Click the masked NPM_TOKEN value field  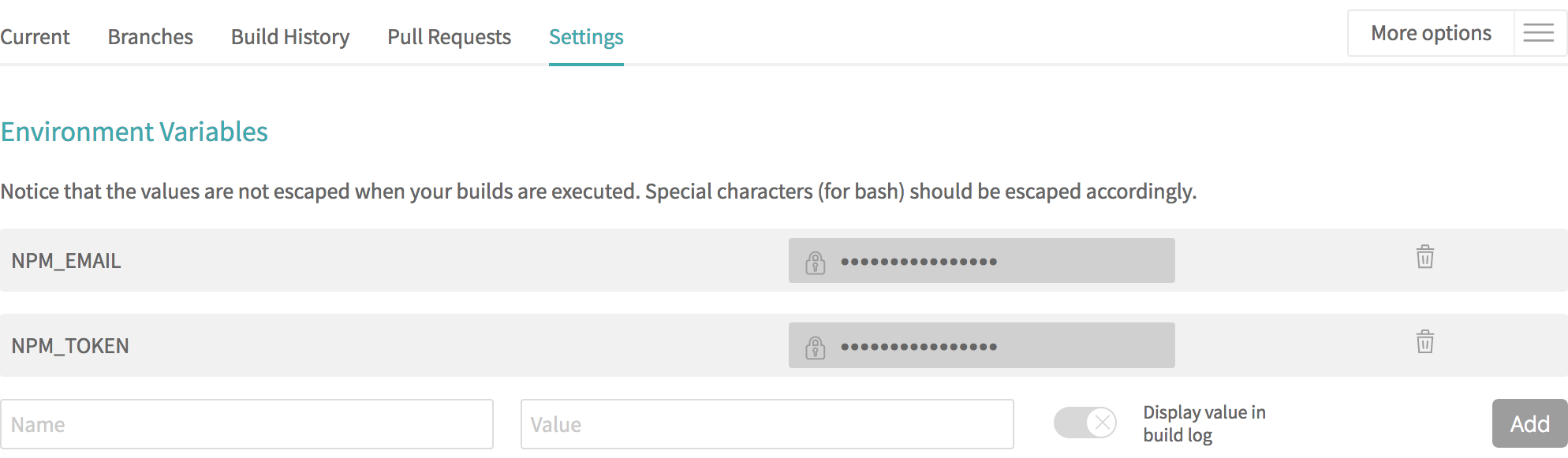pos(981,344)
